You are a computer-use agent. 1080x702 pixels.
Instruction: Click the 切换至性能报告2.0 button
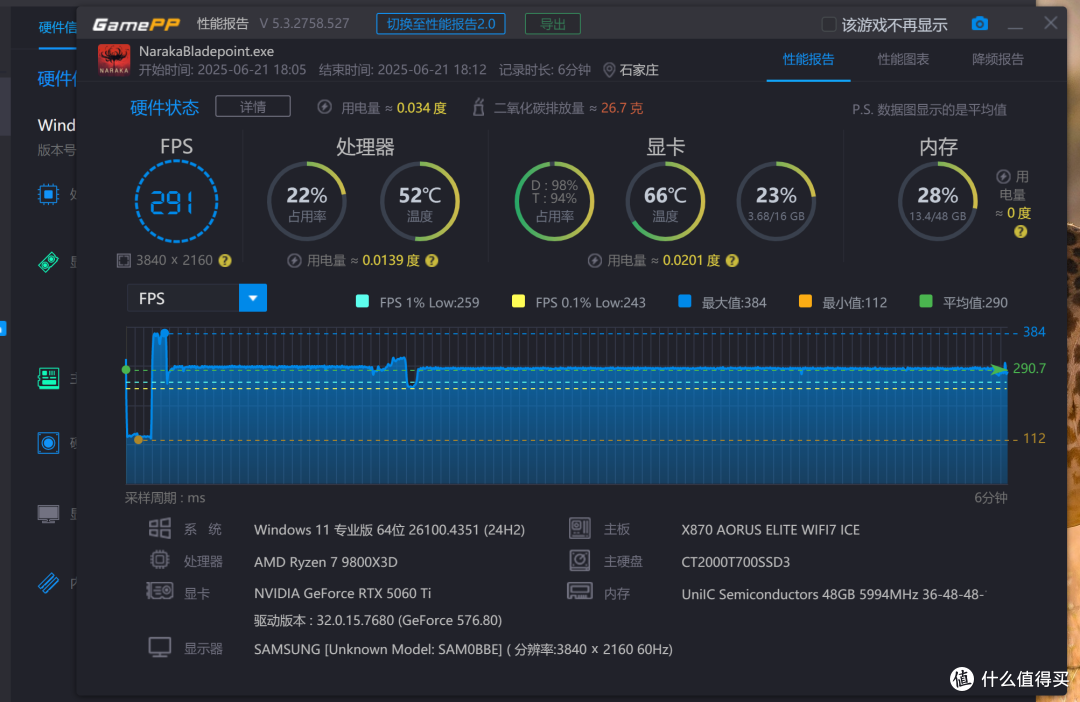(441, 24)
